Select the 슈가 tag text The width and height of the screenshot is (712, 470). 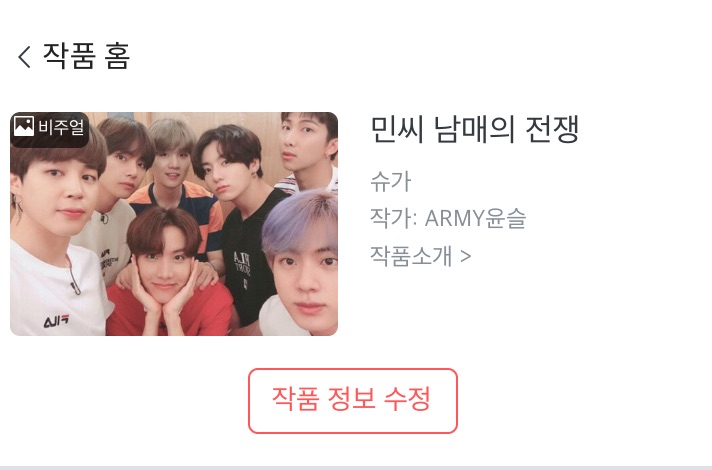coord(391,181)
